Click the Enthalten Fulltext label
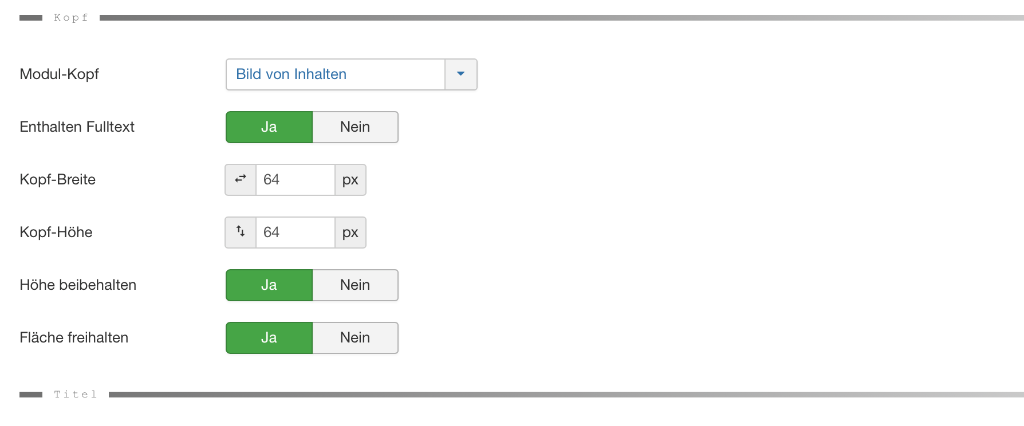Viewport: 1024px width, 426px height. pyautogui.click(x=77, y=127)
